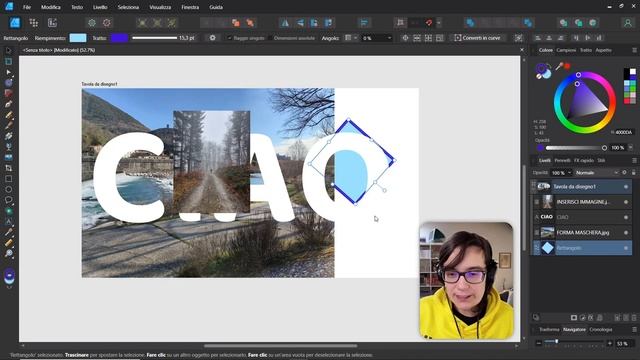The image size is (640, 360).
Task: Switch to the Cronologia tab
Action: [600, 329]
